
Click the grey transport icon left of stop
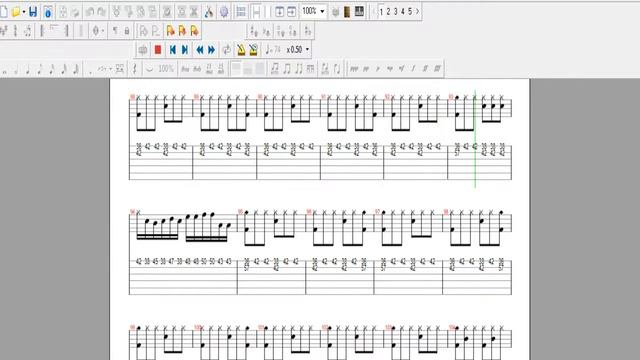143,50
